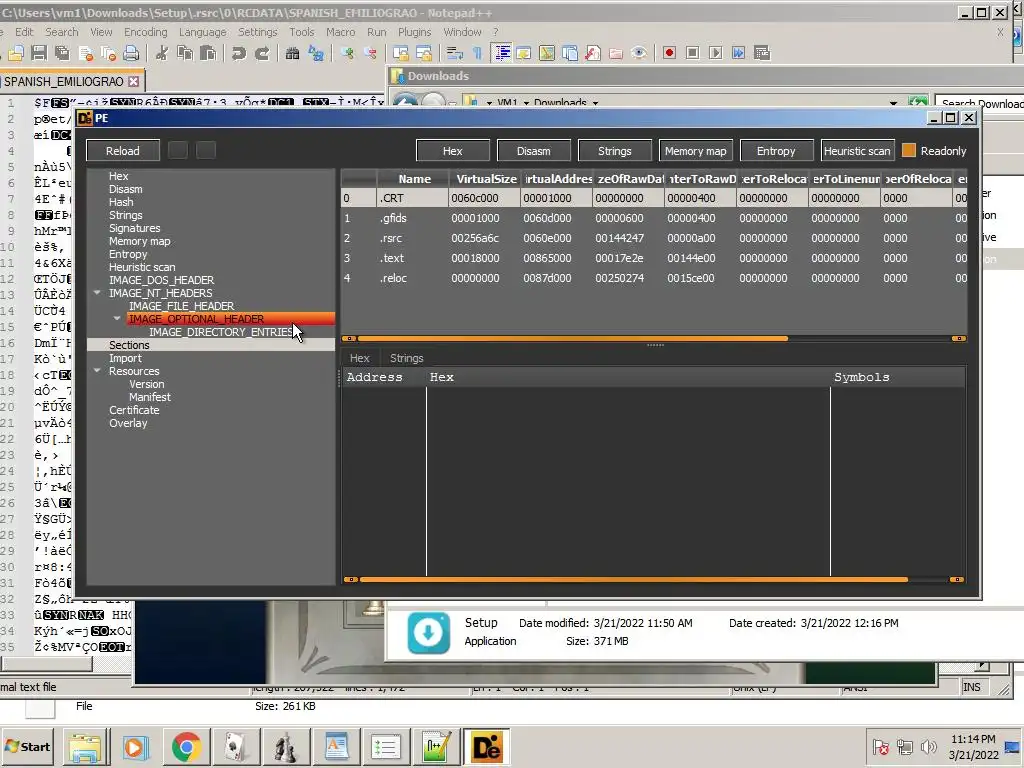The image size is (1024, 768).
Task: Click Entropy button in PE top bar
Action: [x=776, y=151]
